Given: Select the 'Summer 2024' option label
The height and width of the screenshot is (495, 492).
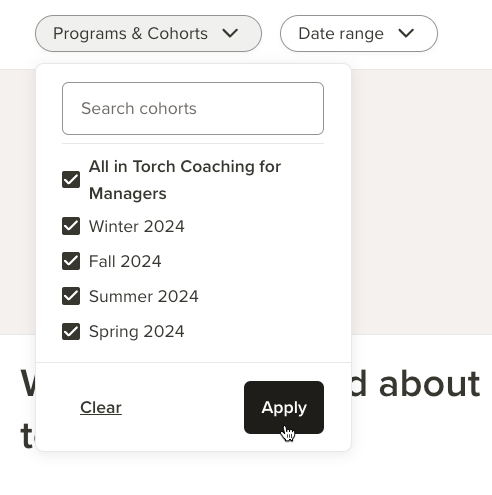Looking at the screenshot, I should [x=144, y=296].
